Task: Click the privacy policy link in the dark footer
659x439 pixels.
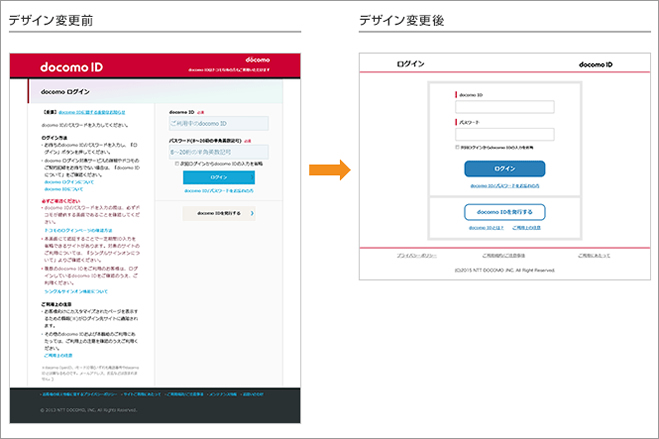Action: coord(79,394)
